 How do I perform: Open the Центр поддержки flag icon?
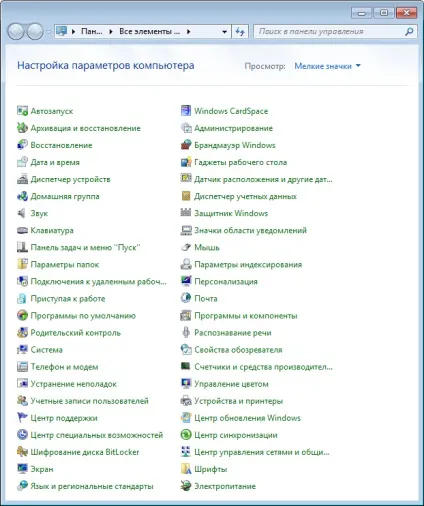(22, 418)
